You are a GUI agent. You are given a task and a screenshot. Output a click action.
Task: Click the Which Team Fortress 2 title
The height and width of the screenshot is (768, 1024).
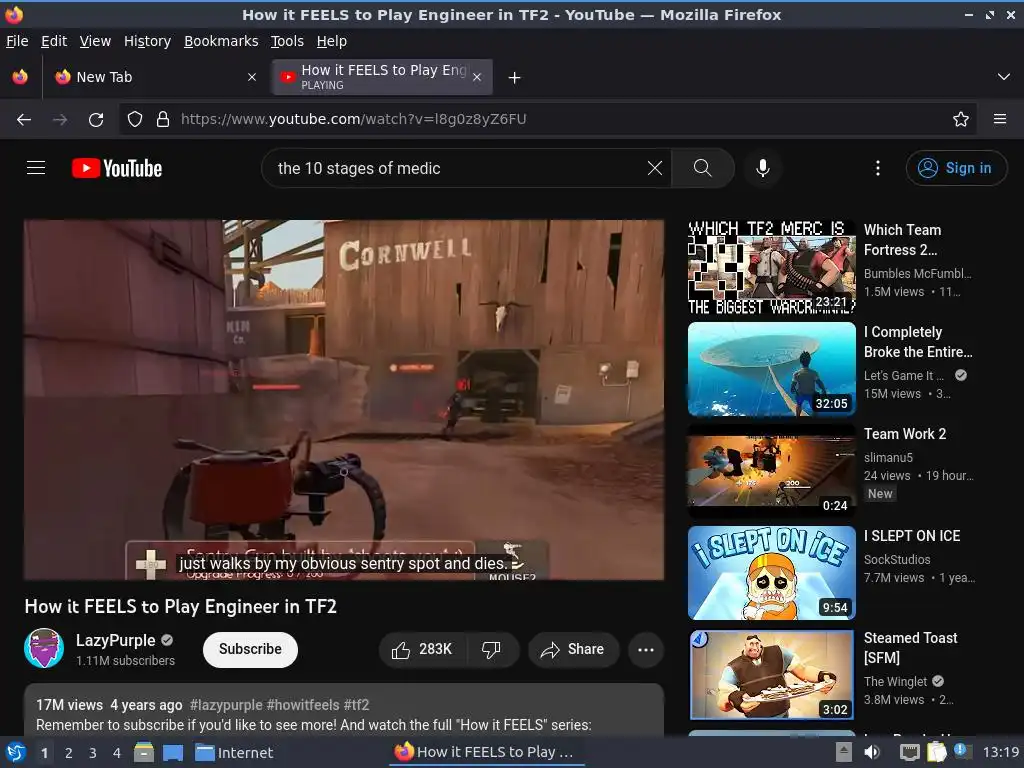coord(902,240)
